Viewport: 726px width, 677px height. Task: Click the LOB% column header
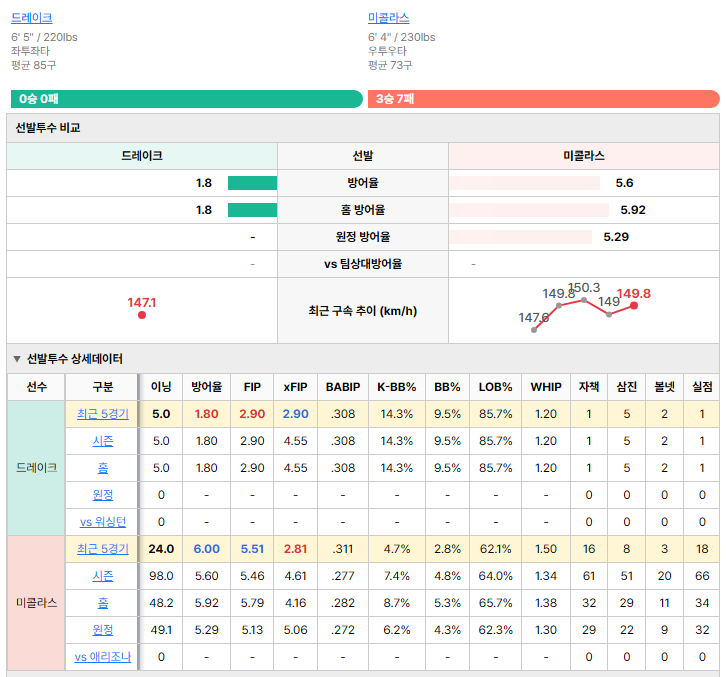495,387
